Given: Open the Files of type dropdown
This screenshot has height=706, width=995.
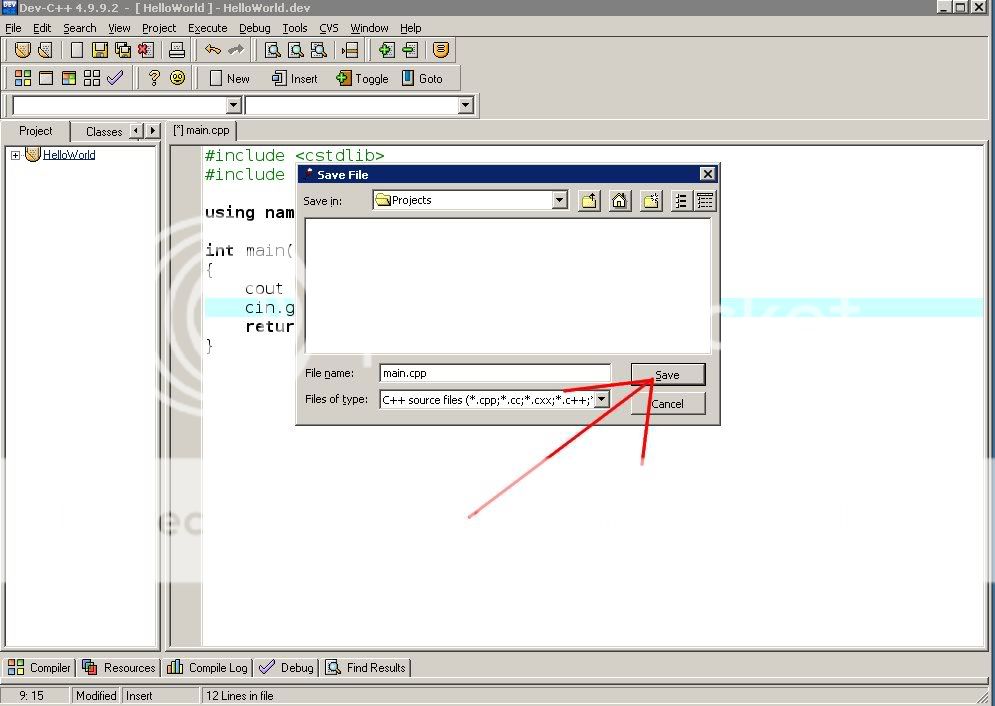Looking at the screenshot, I should coord(602,400).
